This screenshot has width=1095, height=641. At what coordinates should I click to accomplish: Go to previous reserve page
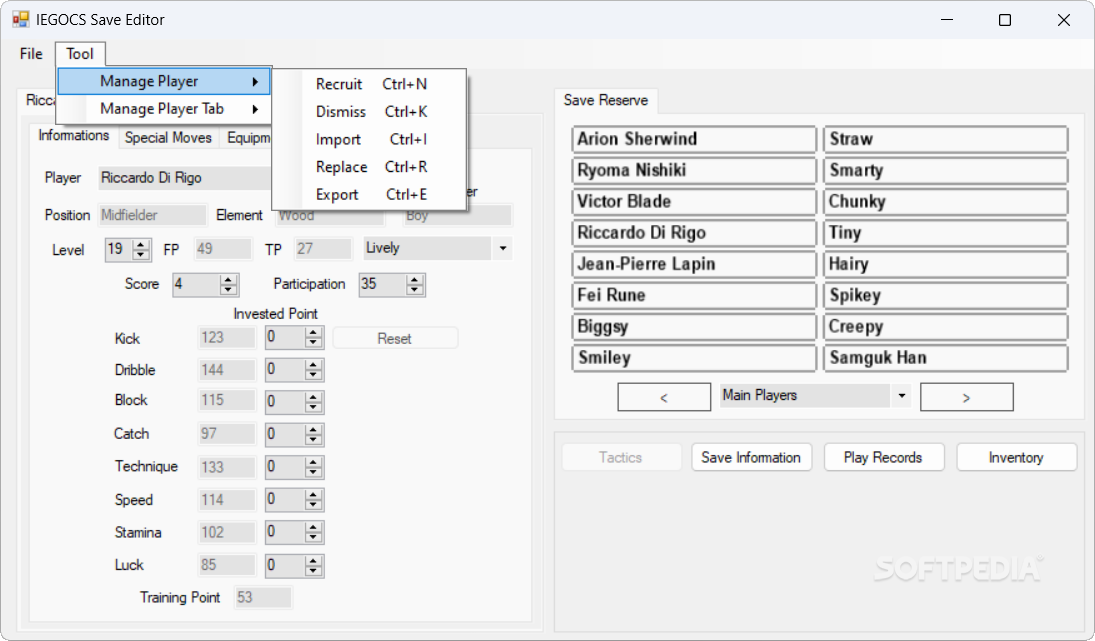[664, 397]
